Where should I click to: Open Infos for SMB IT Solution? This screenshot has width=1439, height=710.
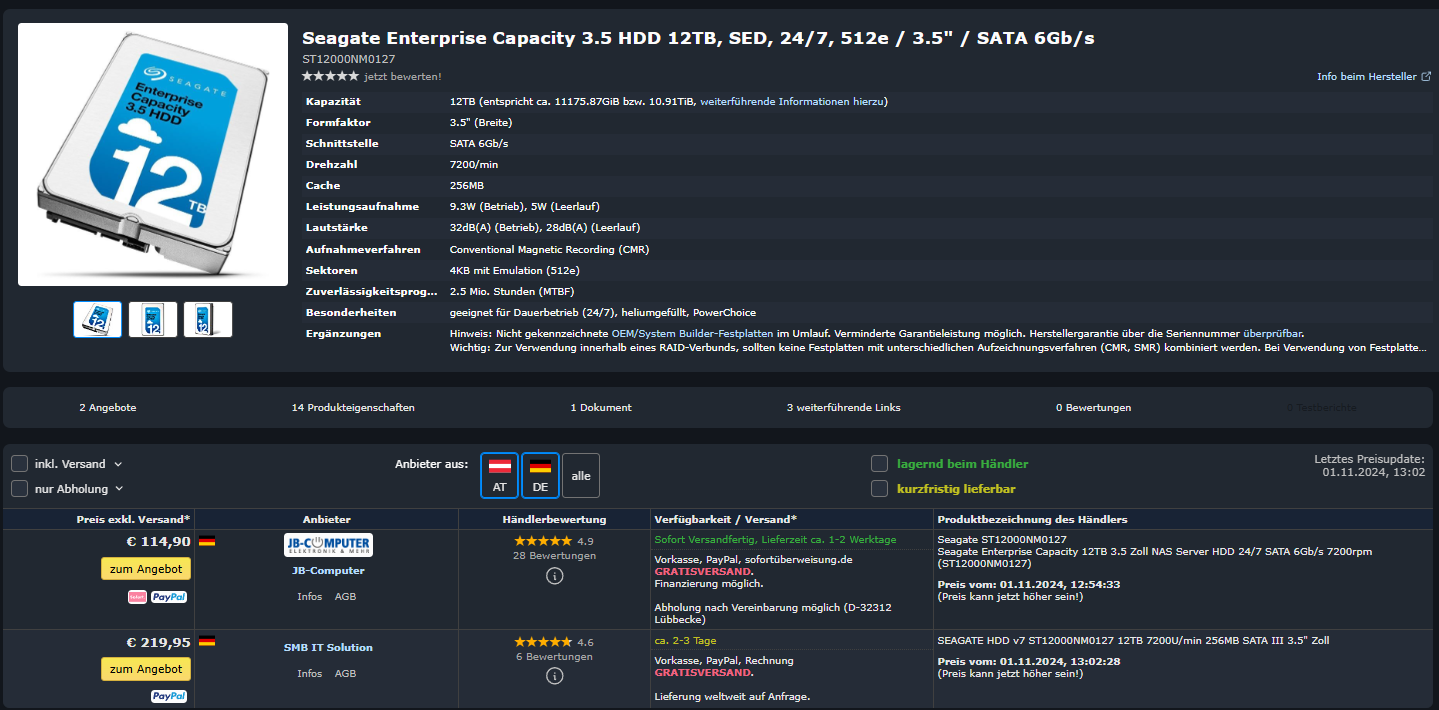(x=309, y=674)
